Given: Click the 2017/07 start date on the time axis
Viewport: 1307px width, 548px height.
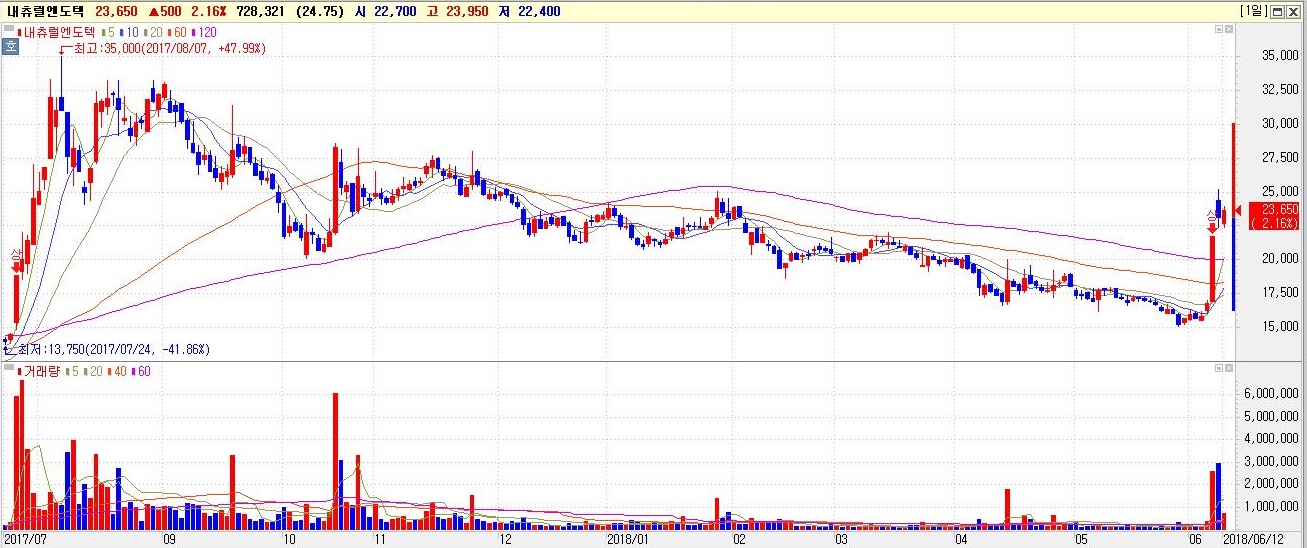Looking at the screenshot, I should (24, 539).
